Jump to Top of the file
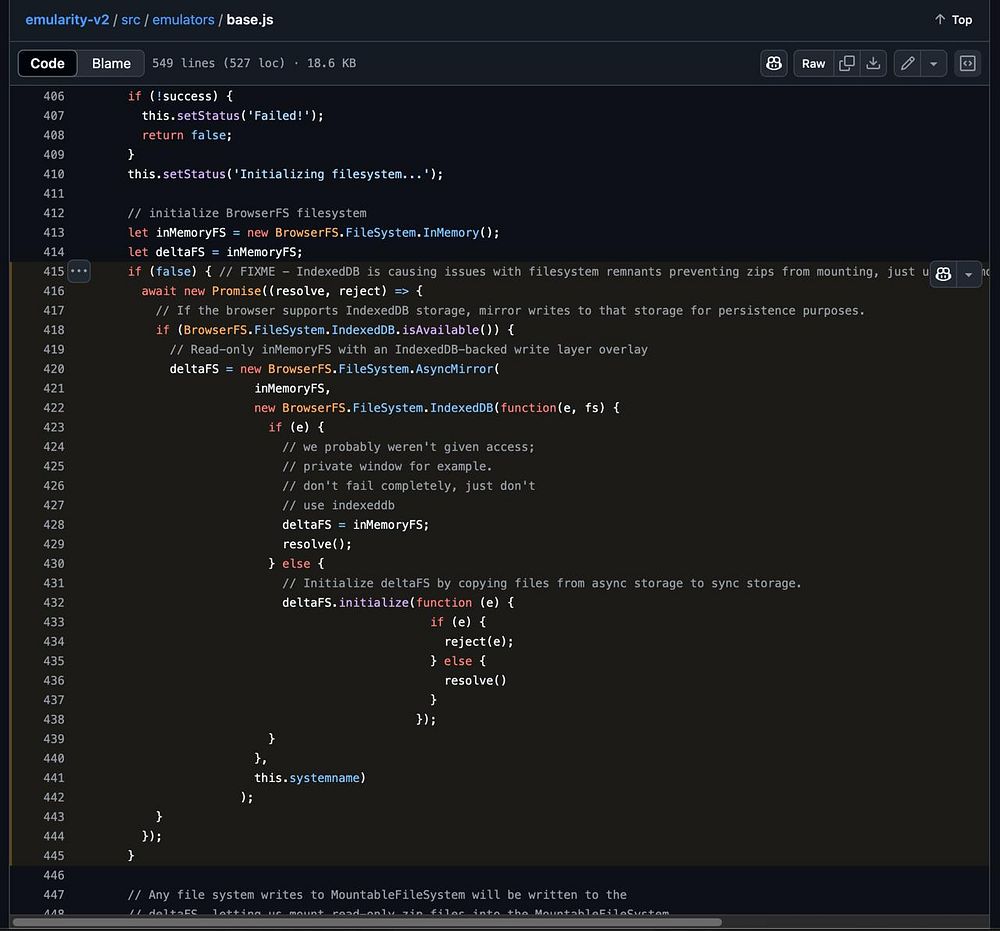 click(x=953, y=19)
